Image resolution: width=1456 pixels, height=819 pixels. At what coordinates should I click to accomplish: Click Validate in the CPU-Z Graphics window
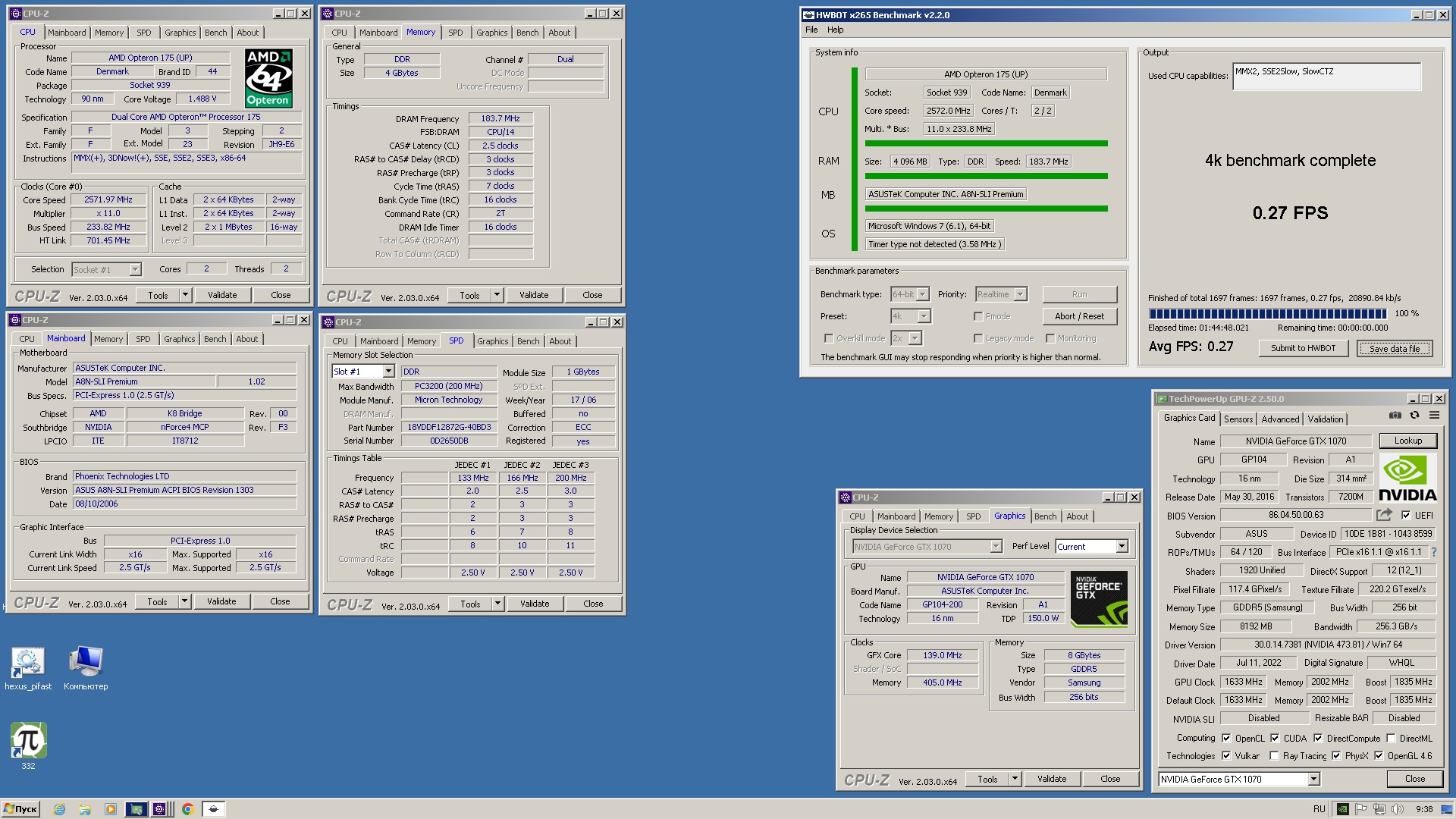point(1051,779)
